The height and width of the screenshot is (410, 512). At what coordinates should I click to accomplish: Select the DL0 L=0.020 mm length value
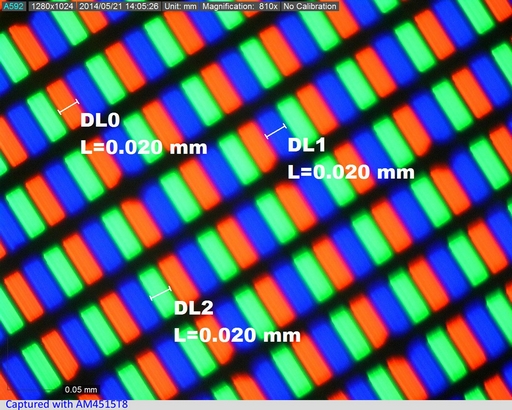(x=144, y=147)
